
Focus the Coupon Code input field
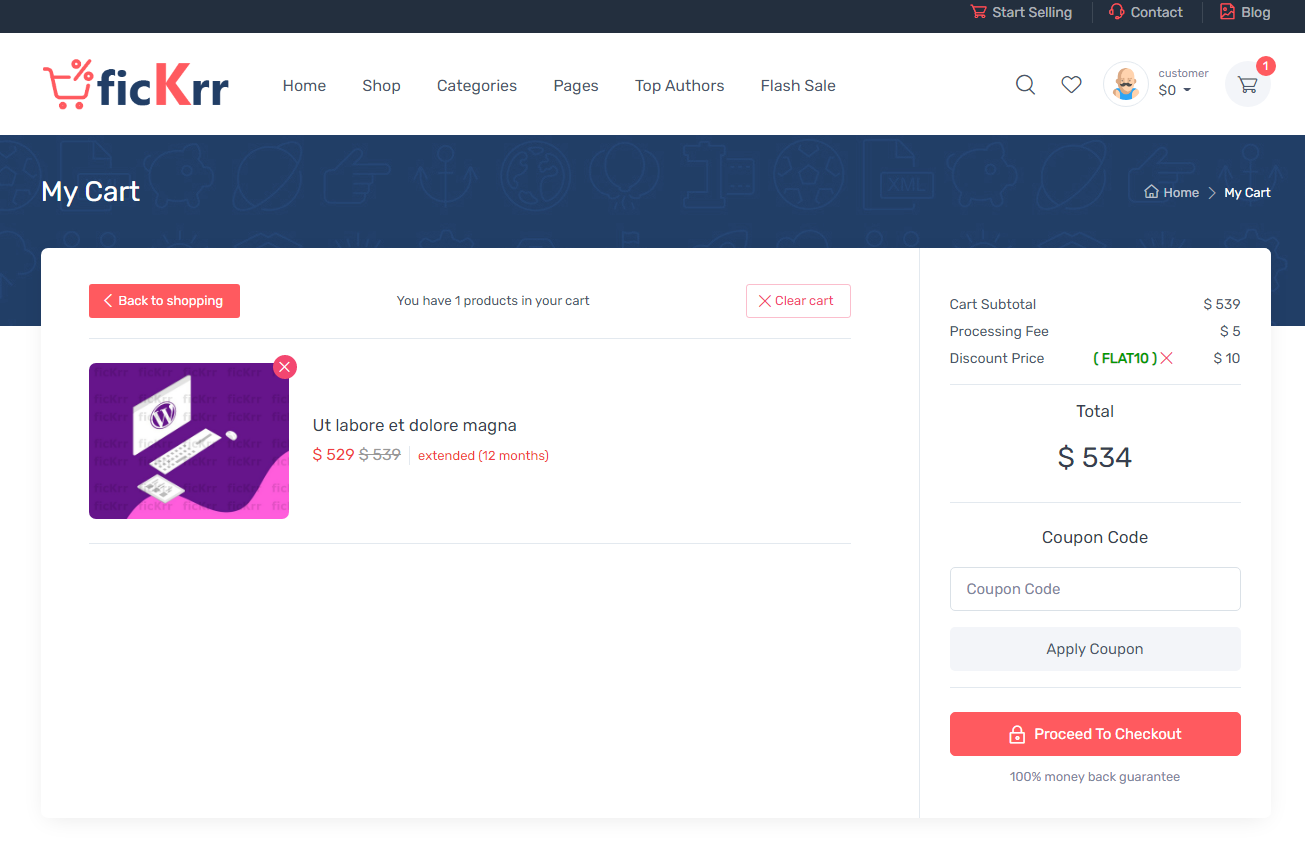(x=1095, y=589)
